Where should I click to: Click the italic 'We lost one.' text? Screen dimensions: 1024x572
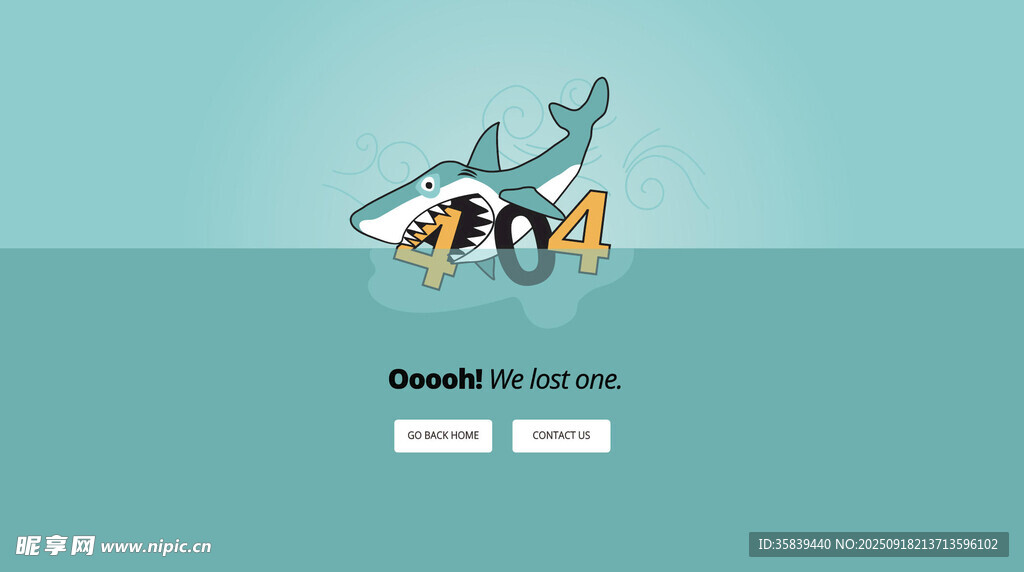tap(555, 379)
